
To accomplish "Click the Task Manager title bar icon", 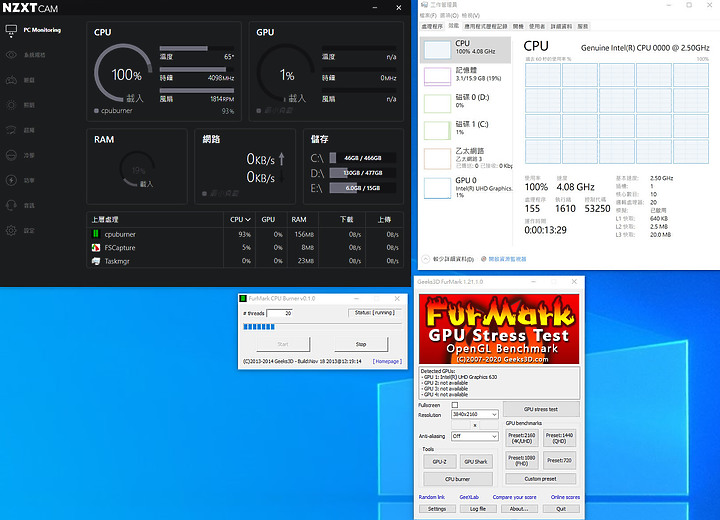I will (424, 5).
